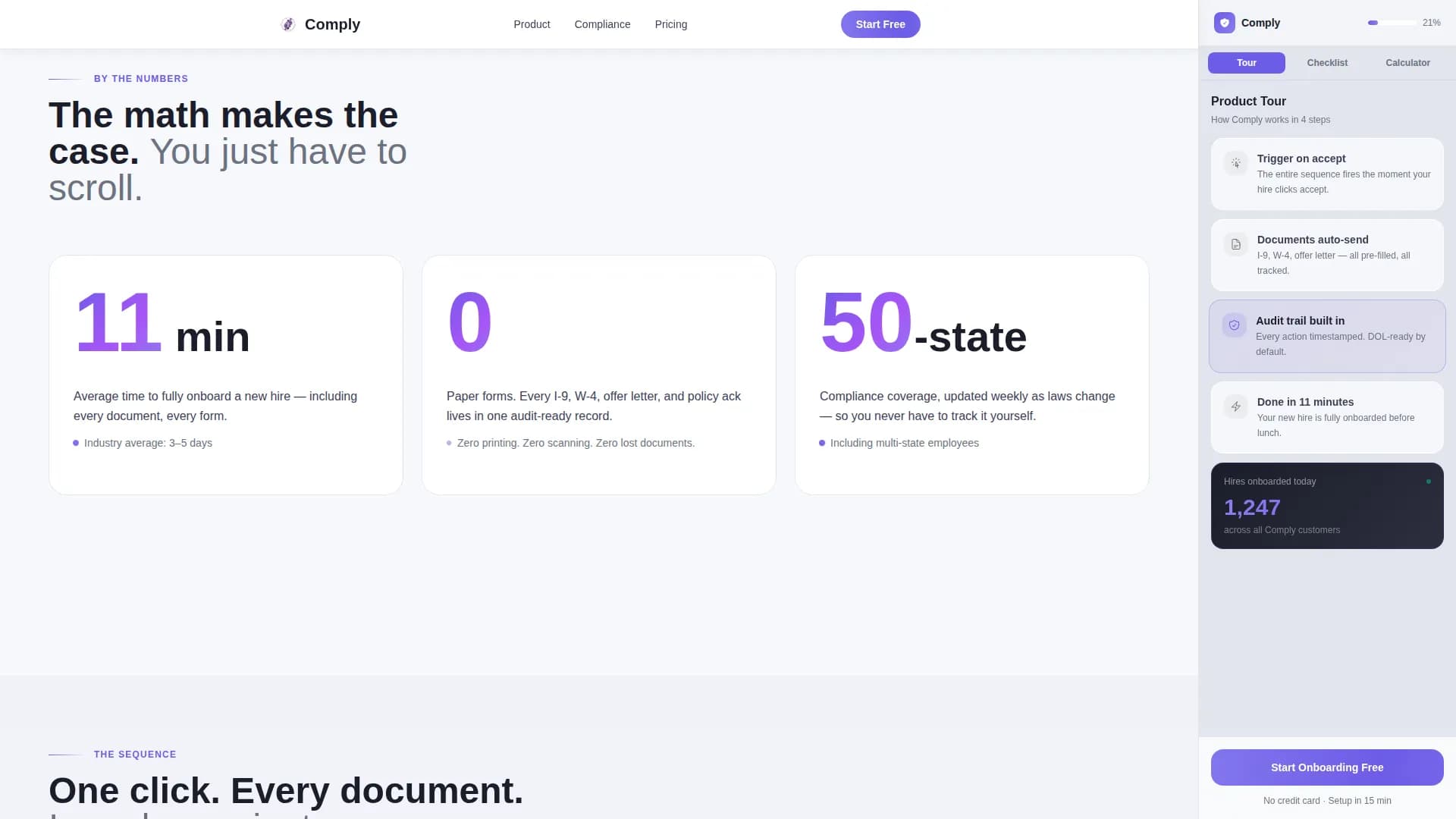Image resolution: width=1456 pixels, height=819 pixels.
Task: Click the 11 min stat card
Action: (226, 375)
